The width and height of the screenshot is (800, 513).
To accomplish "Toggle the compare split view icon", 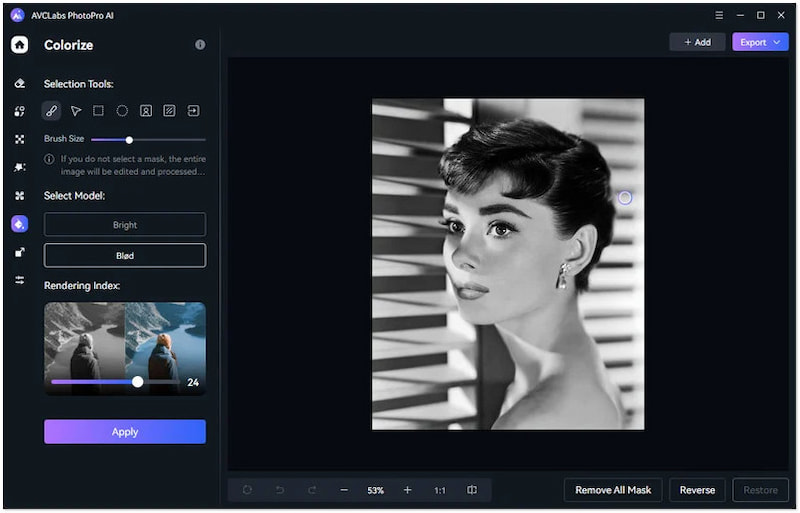I will (x=472, y=490).
